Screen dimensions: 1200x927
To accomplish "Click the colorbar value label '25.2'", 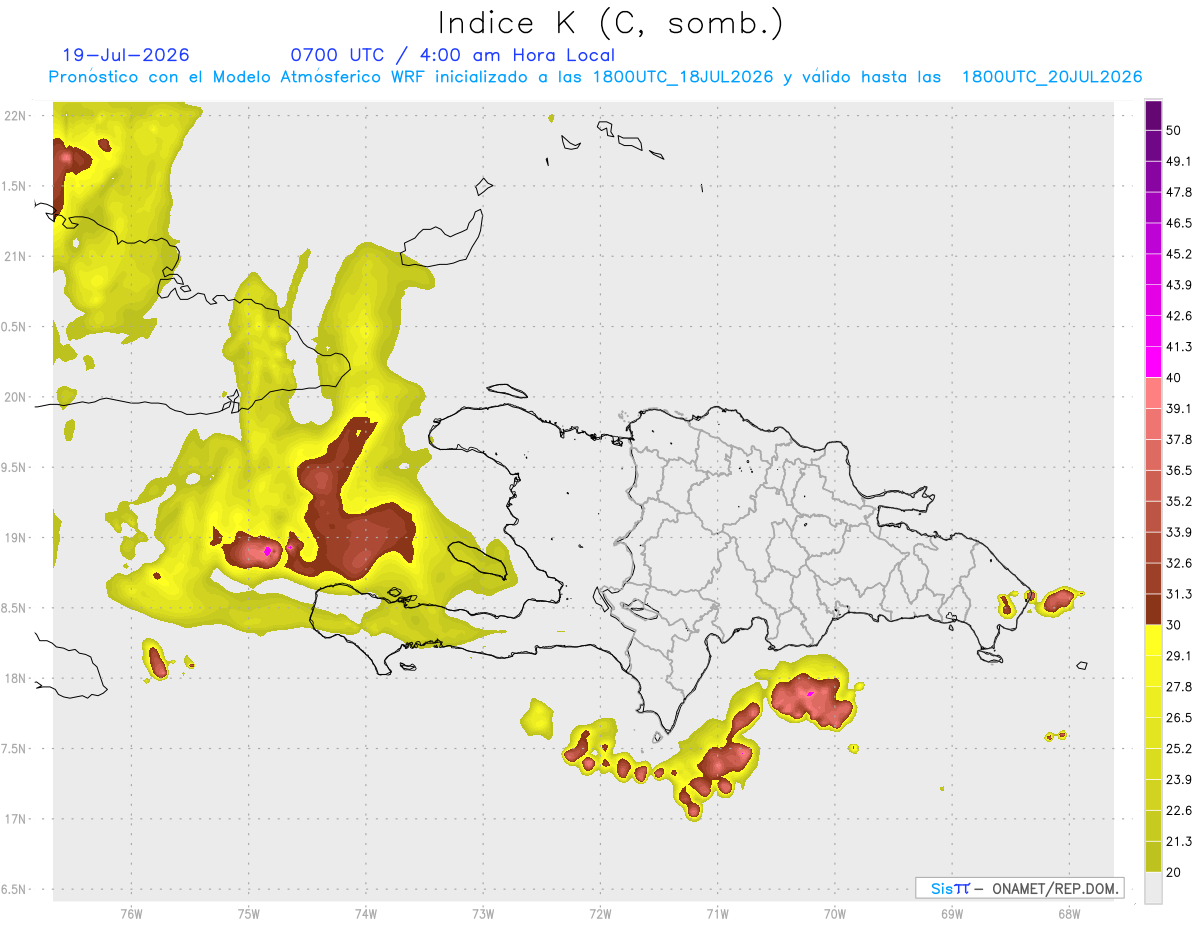I will [1179, 748].
